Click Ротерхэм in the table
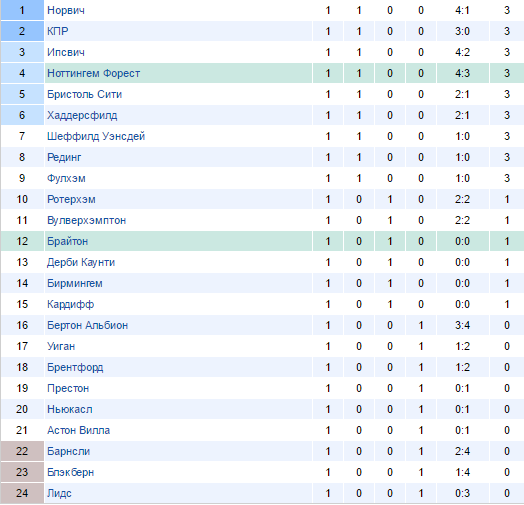Screen dimensions: 524x505 pyautogui.click(x=71, y=199)
